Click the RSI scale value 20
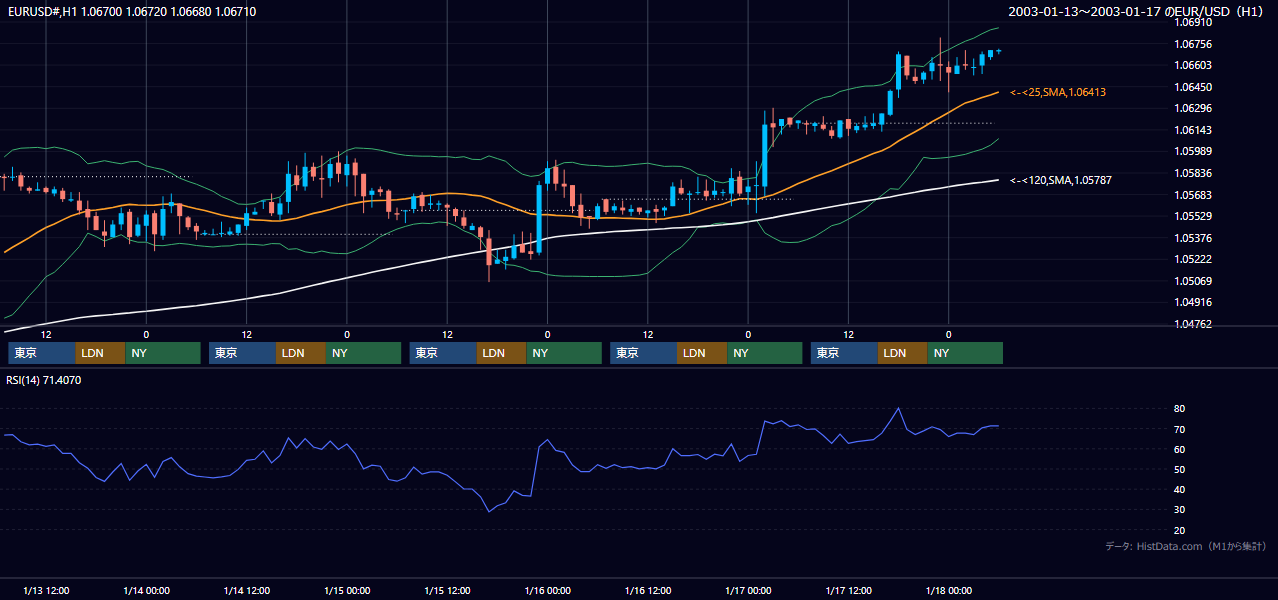1278x600 pixels. (x=1180, y=530)
